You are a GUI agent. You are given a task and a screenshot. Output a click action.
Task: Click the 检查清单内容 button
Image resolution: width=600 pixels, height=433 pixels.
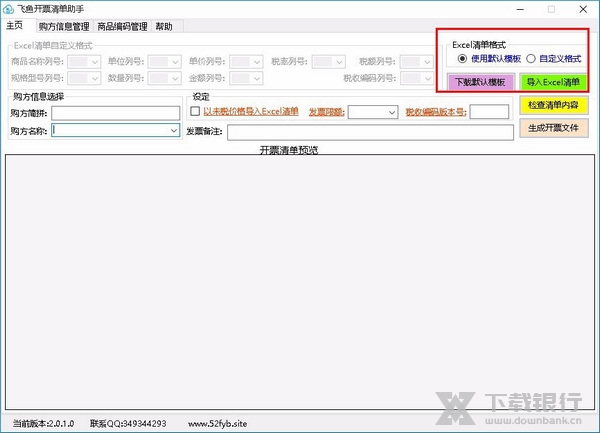[x=553, y=105]
